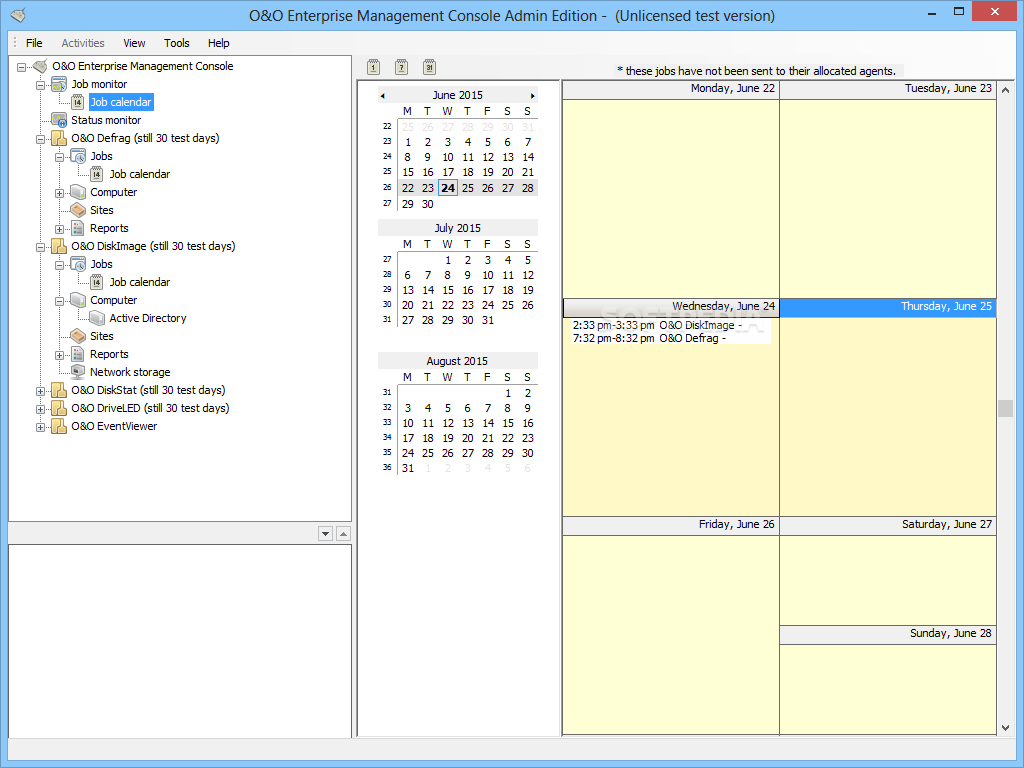Screen dimensions: 1024x768
Task: Switch to the 1-day calendar view icon
Action: (x=374, y=67)
